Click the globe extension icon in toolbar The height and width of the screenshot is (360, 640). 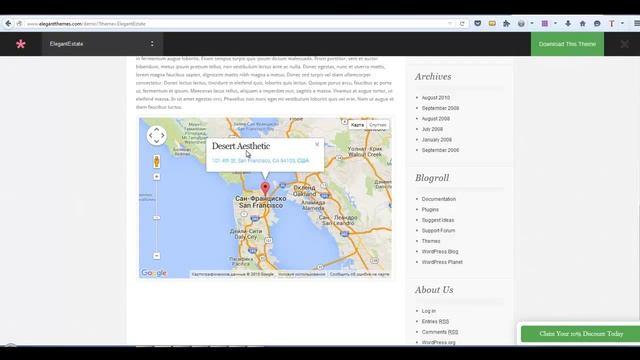[x=521, y=24]
